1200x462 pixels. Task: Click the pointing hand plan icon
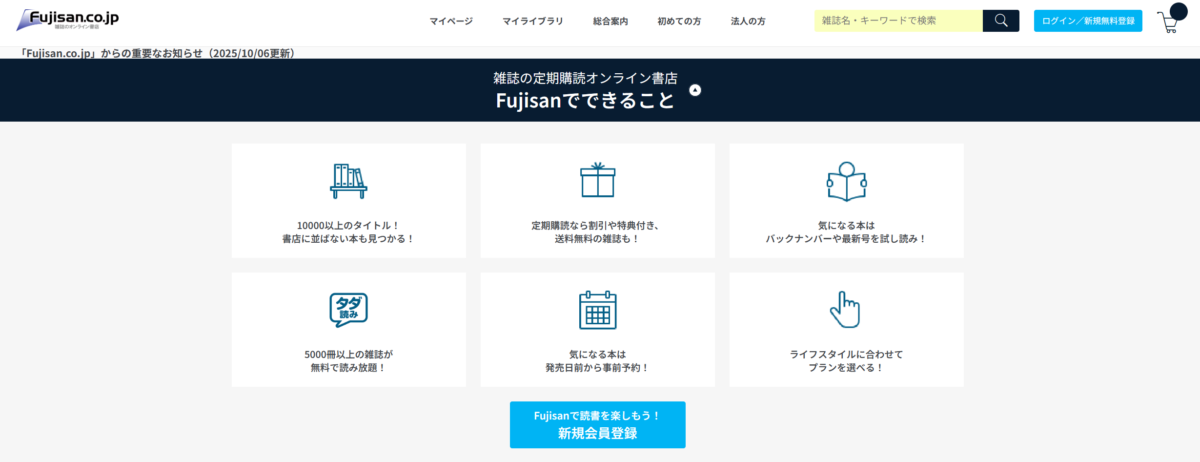pos(845,309)
